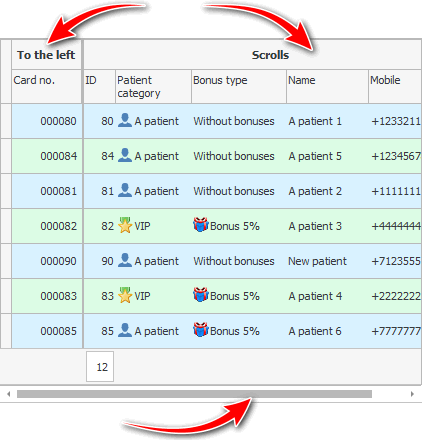Click the right scrollbar arrow
Image resolution: width=422 pixels, height=440 pixels.
412,394
